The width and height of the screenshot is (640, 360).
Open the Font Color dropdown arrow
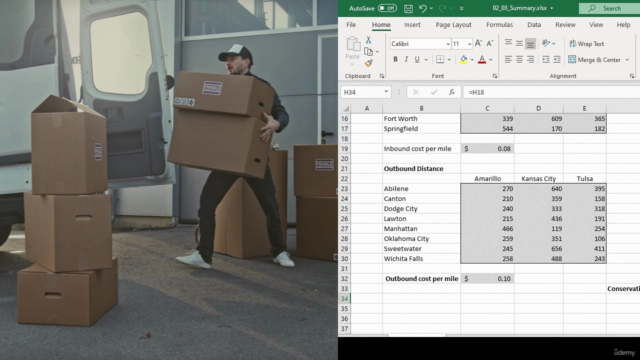click(x=491, y=60)
